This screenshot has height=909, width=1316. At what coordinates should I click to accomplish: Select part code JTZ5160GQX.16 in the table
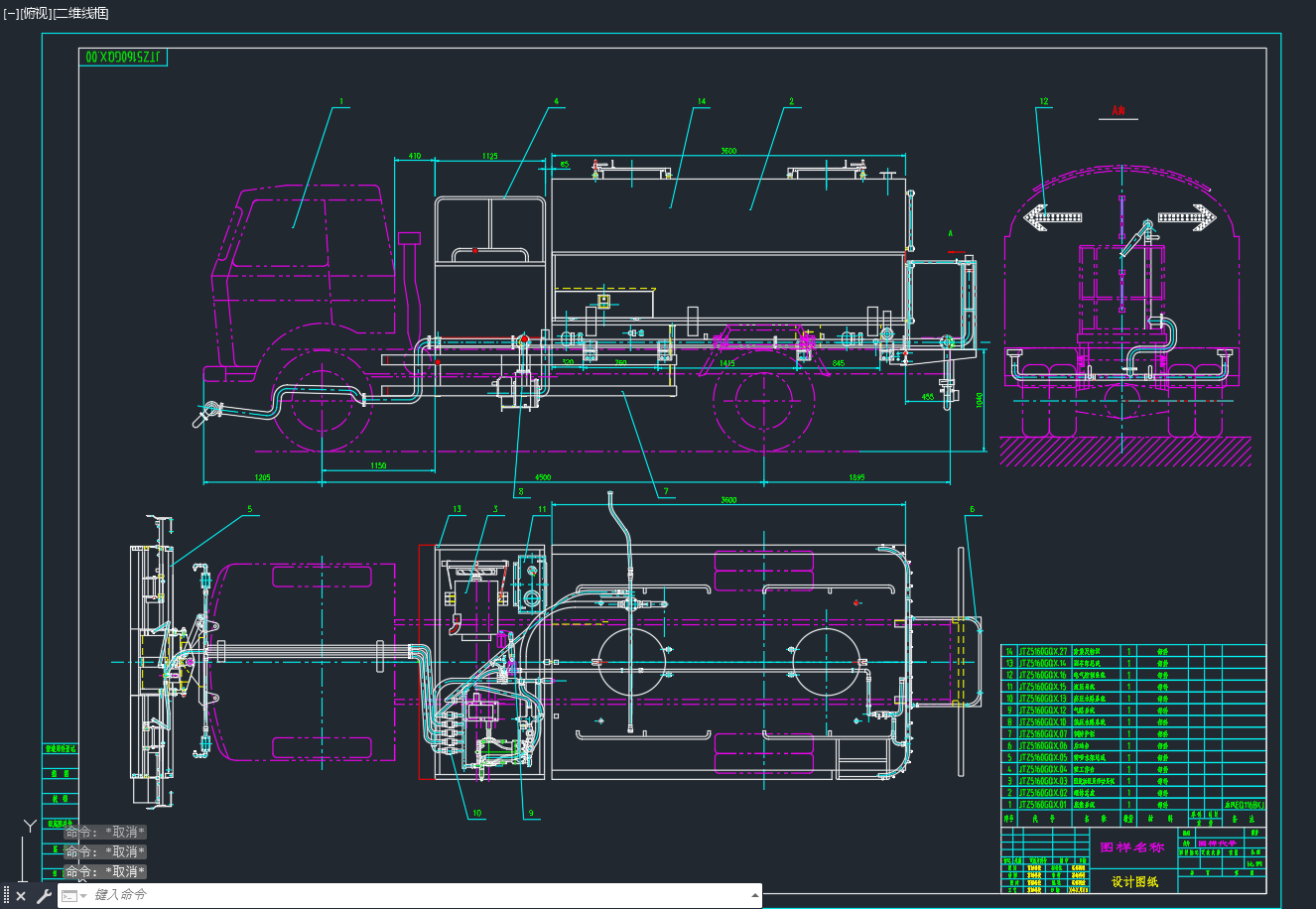click(x=1043, y=675)
